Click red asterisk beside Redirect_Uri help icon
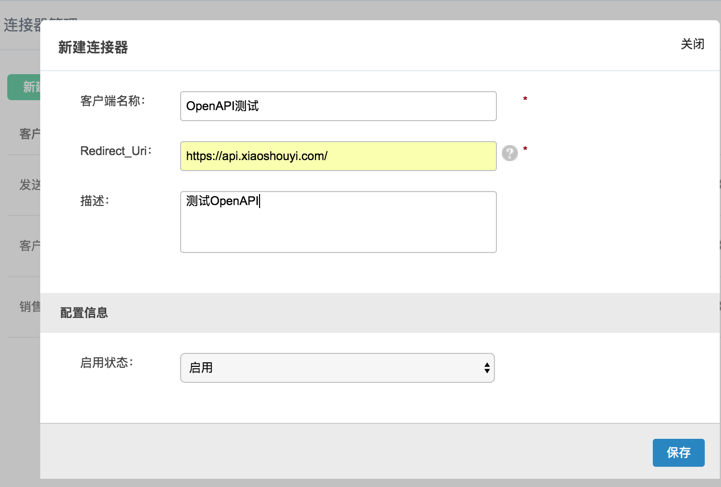721x487 pixels. tap(525, 151)
